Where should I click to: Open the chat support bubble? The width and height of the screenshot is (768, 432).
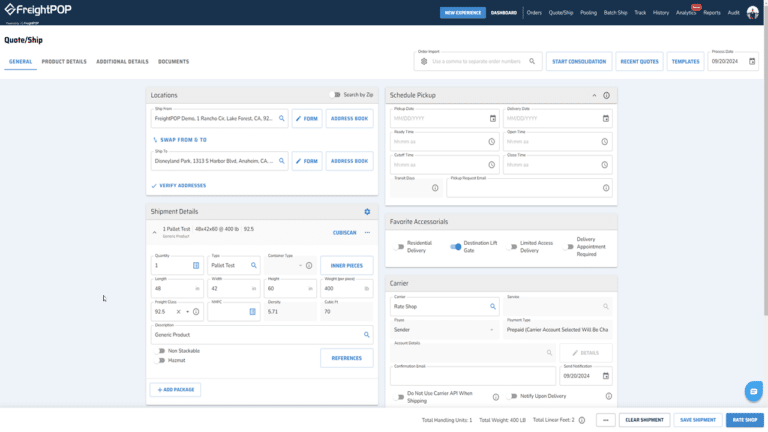click(753, 391)
